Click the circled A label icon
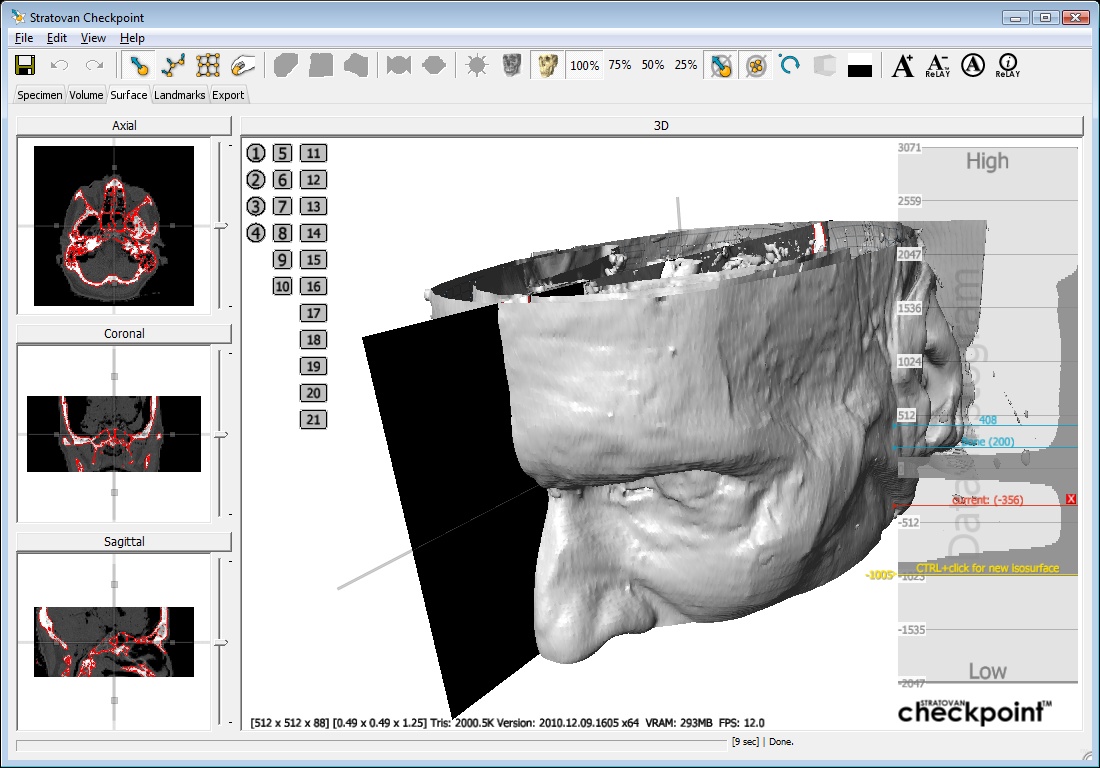The width and height of the screenshot is (1100, 768). point(972,66)
